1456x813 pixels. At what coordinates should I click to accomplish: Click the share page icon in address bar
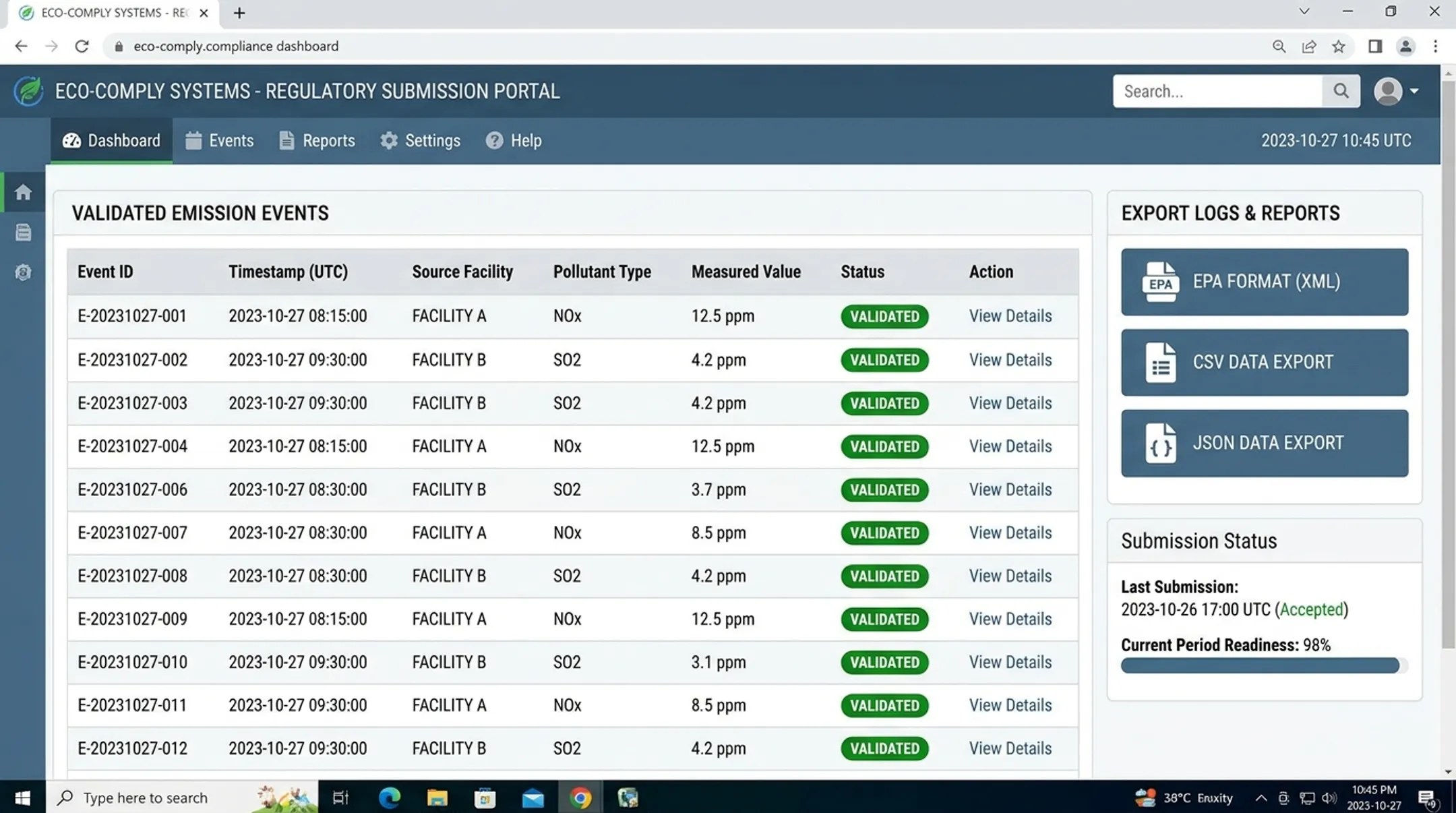point(1308,46)
